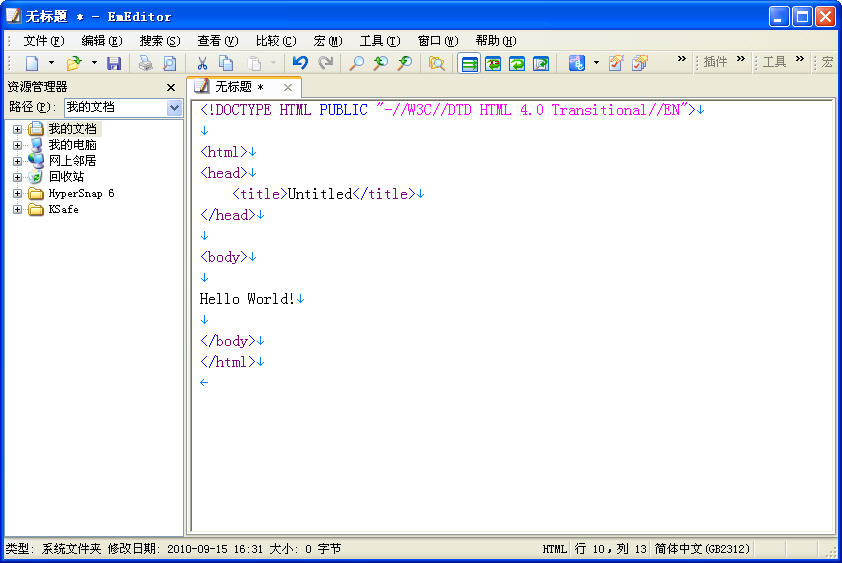Click the Find magnifier icon
Screen dimensions: 842x563
(356, 63)
